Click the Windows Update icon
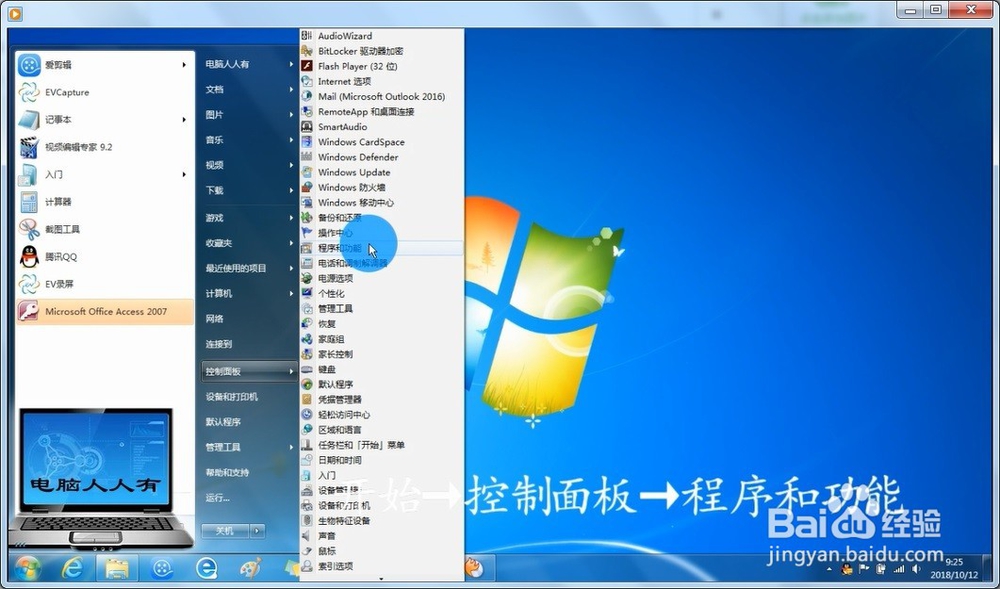Image resolution: width=1000 pixels, height=589 pixels. 307,173
